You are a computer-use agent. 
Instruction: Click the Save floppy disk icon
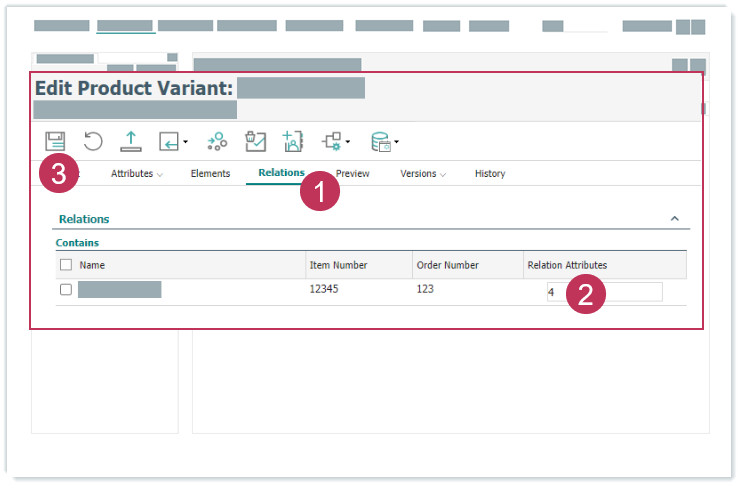click(55, 141)
